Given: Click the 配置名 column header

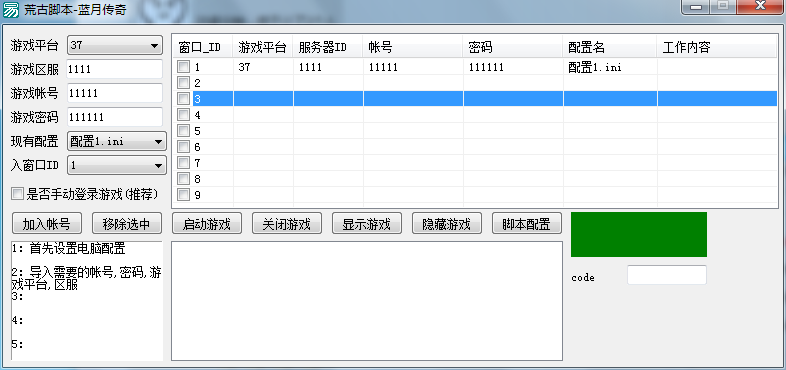Looking at the screenshot, I should tap(610, 48).
